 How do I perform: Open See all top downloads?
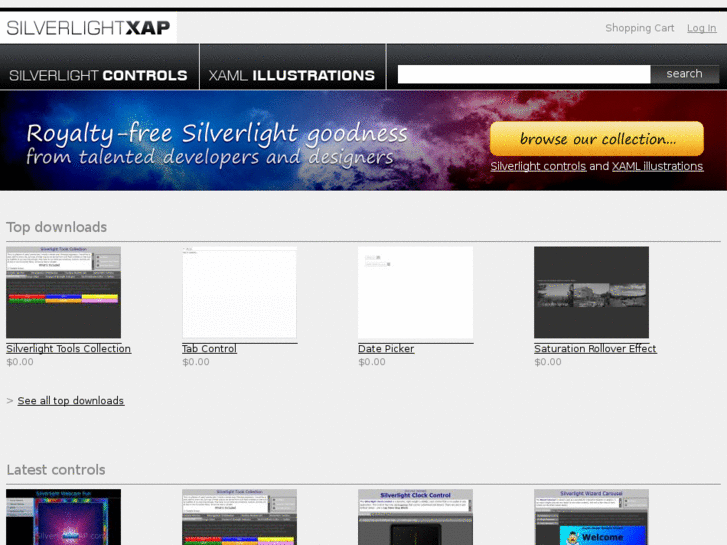(70, 401)
